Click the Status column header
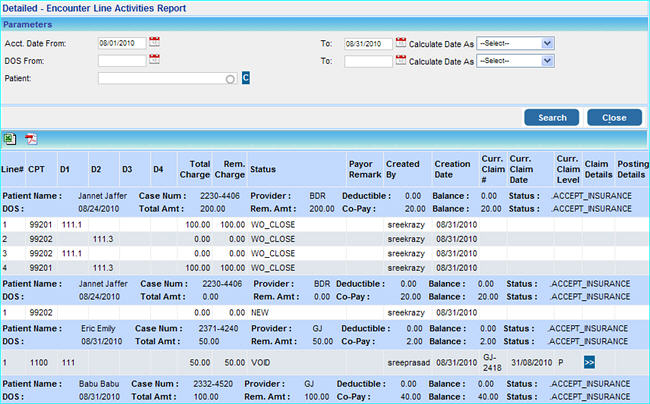This screenshot has width=650, height=404. click(263, 169)
